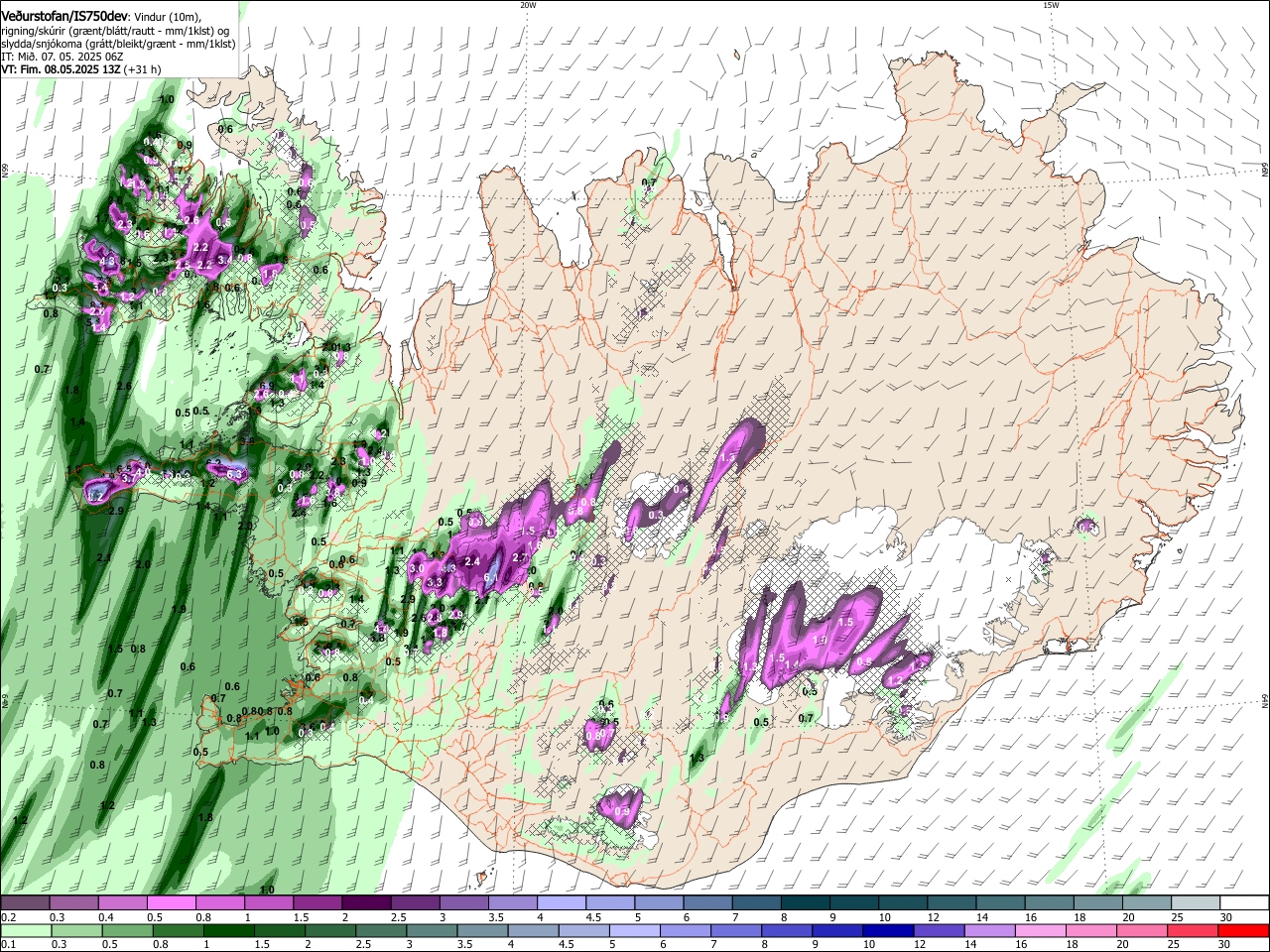
Task: Click the '6.3' precipitation value on the map
Action: pos(234,475)
